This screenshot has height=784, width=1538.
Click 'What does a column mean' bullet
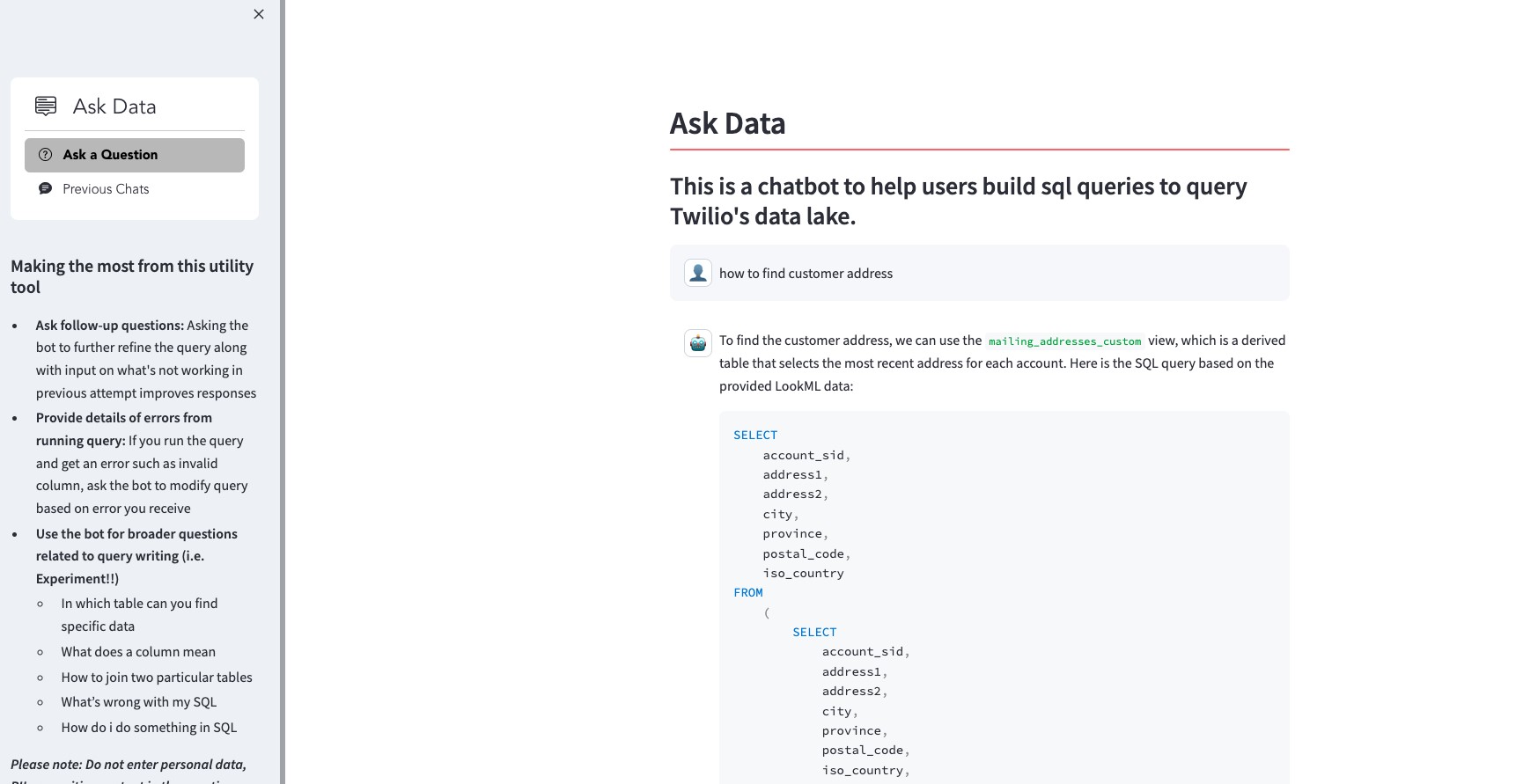pos(138,652)
